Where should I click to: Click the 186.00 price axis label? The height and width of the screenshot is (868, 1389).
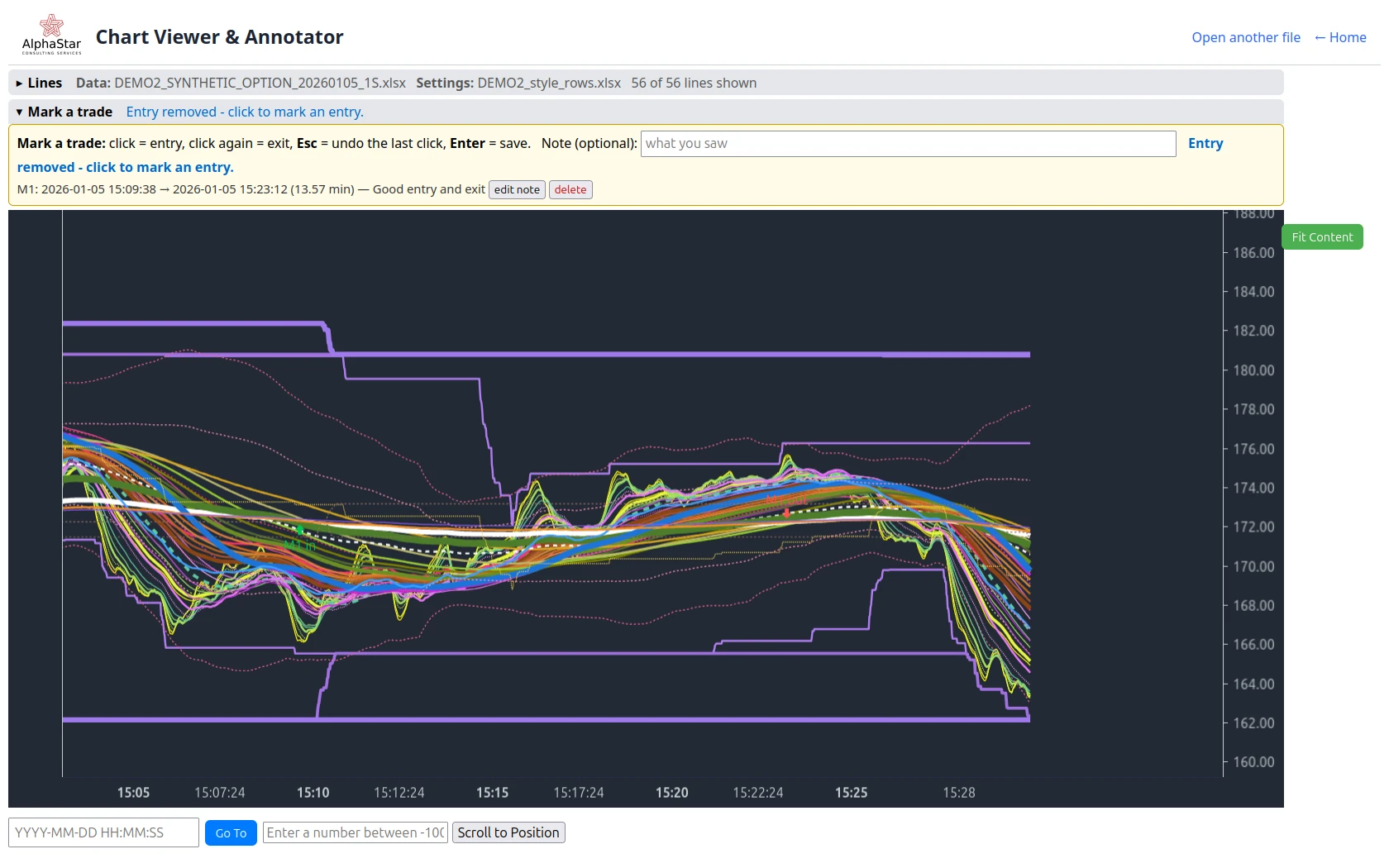[x=1253, y=252]
